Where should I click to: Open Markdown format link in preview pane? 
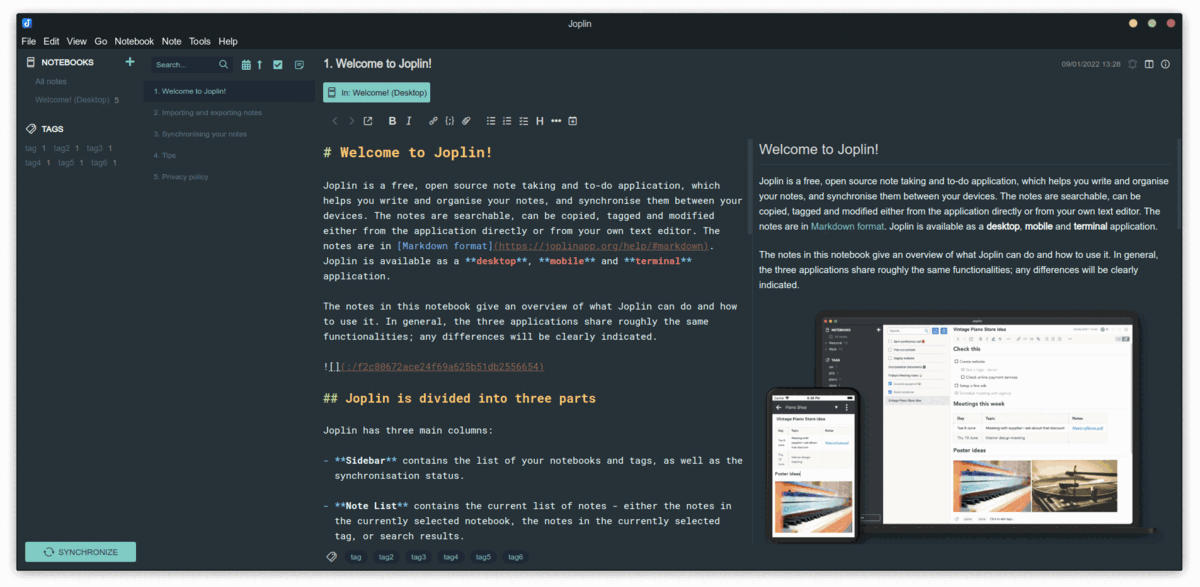pos(847,227)
